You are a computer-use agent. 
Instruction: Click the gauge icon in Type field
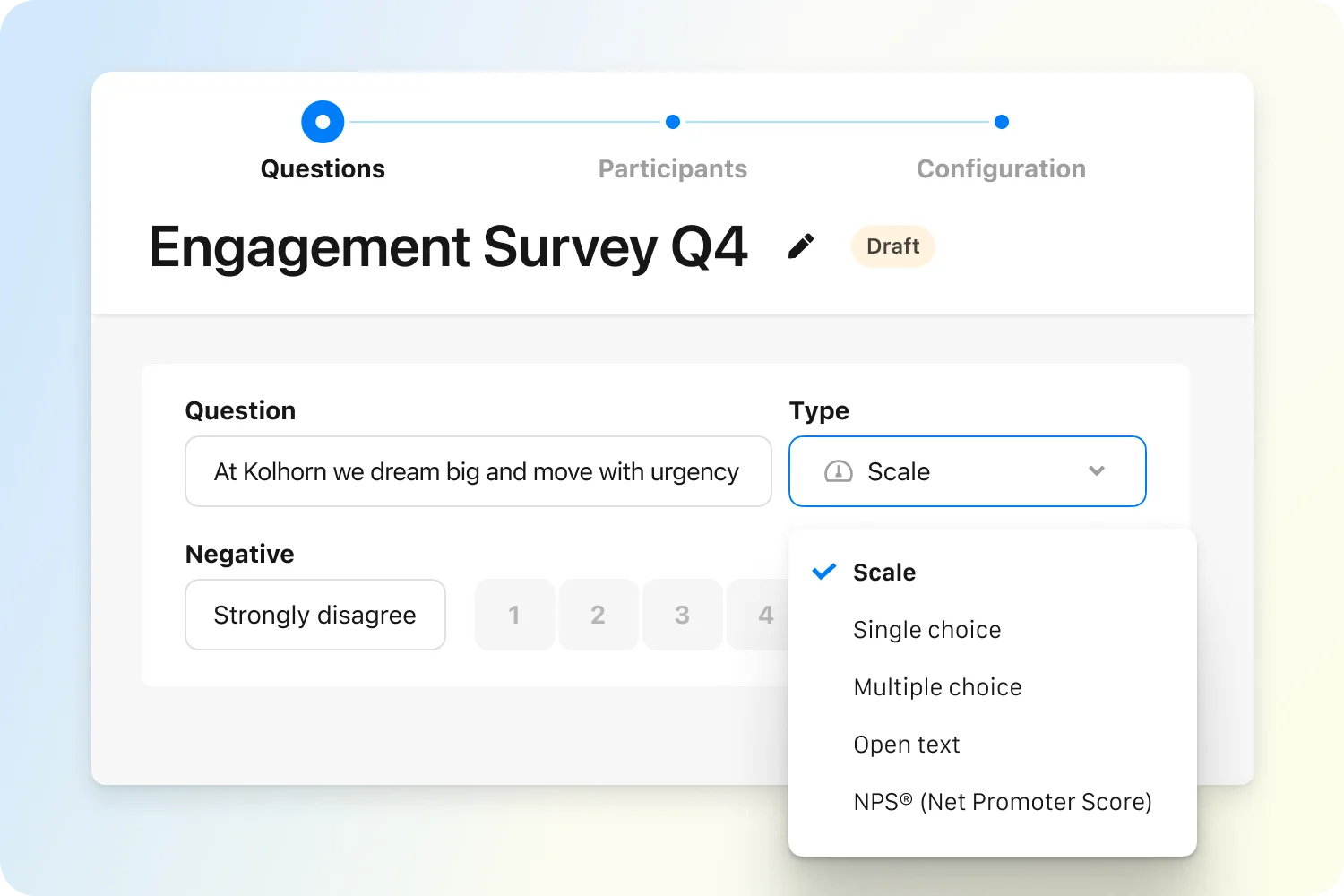[838, 471]
